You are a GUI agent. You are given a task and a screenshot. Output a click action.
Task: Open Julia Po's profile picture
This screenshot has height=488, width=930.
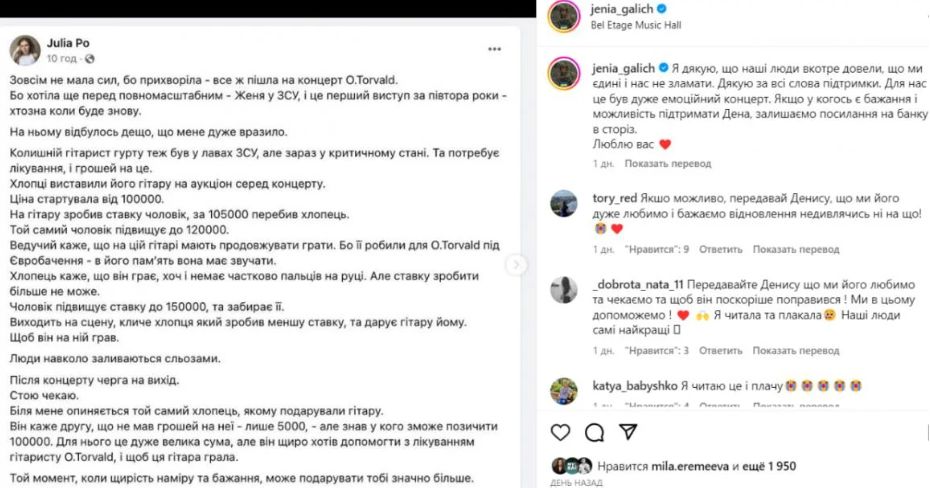[25, 49]
